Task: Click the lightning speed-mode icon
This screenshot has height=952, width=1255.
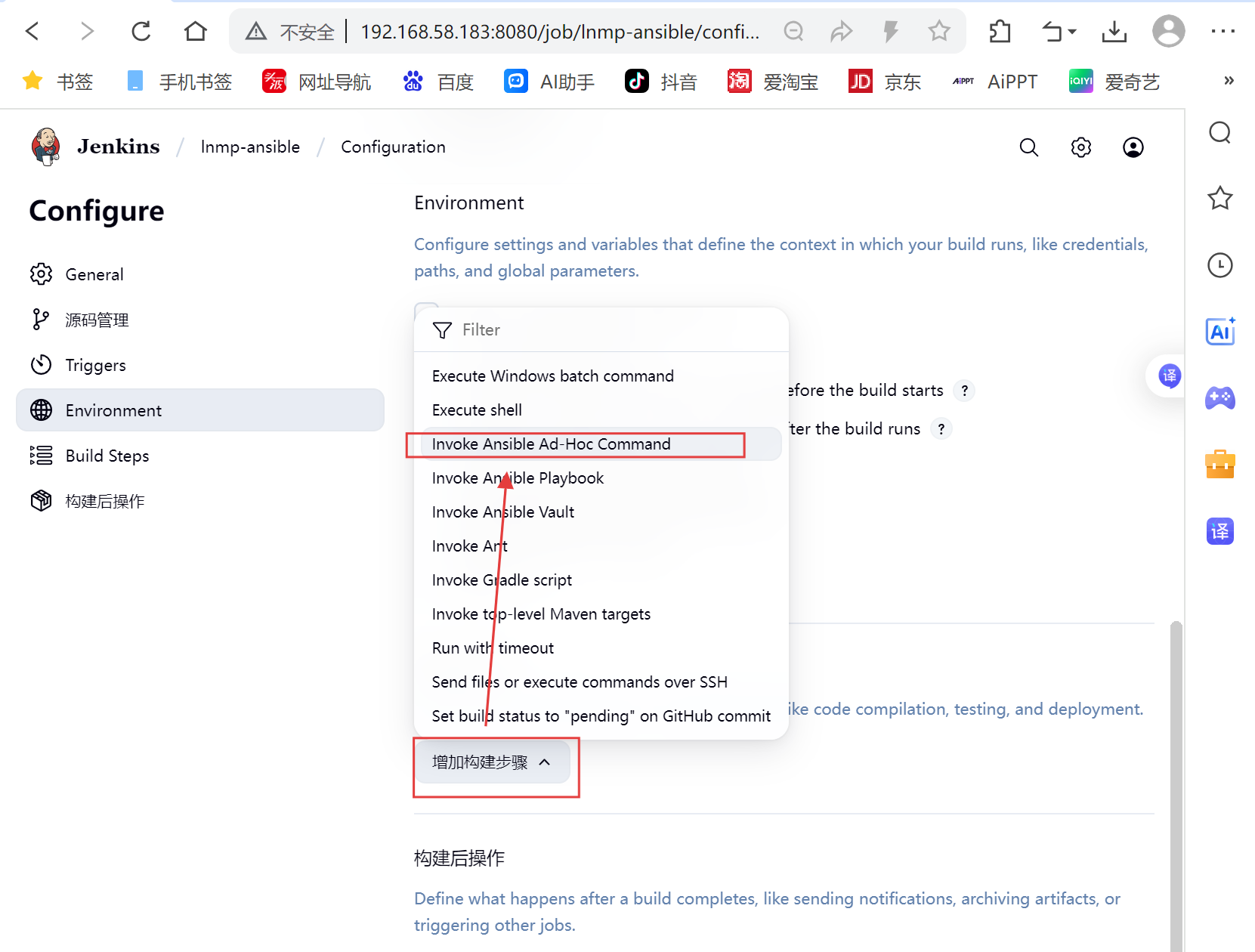Action: (891, 31)
